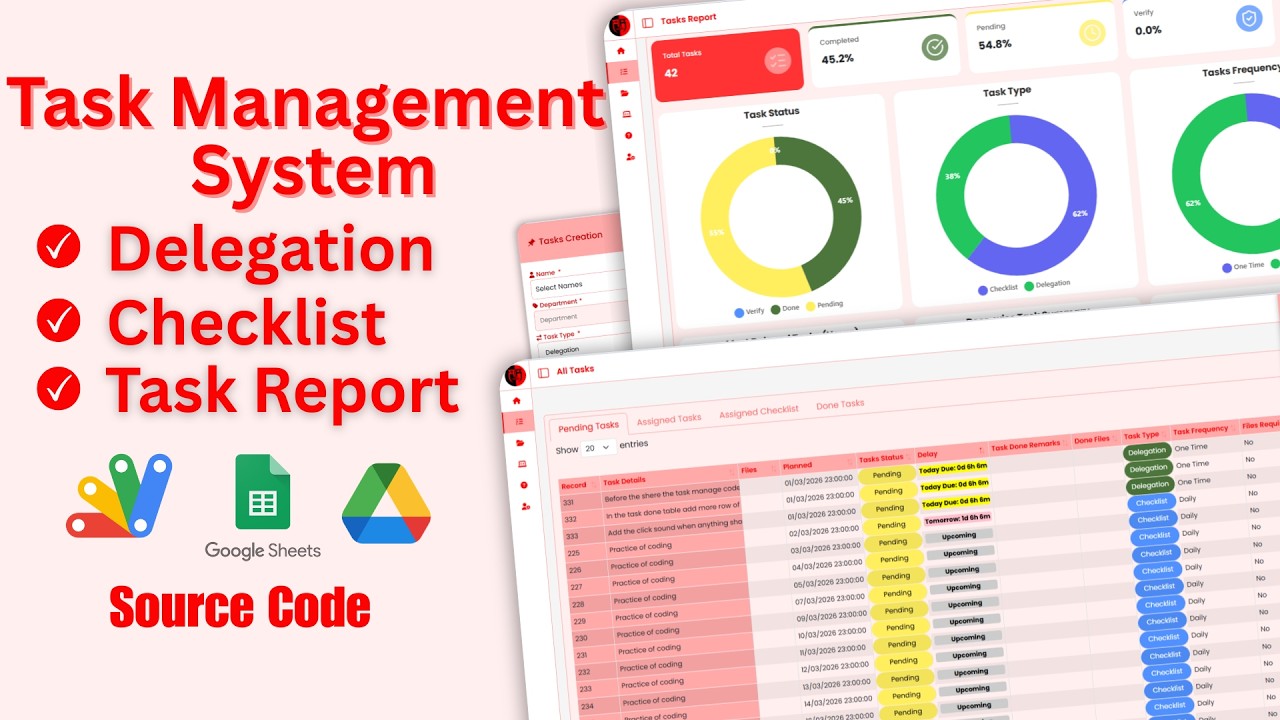The height and width of the screenshot is (720, 1280).
Task: Toggle Checklist series in Task Type legend
Action: pyautogui.click(x=997, y=288)
